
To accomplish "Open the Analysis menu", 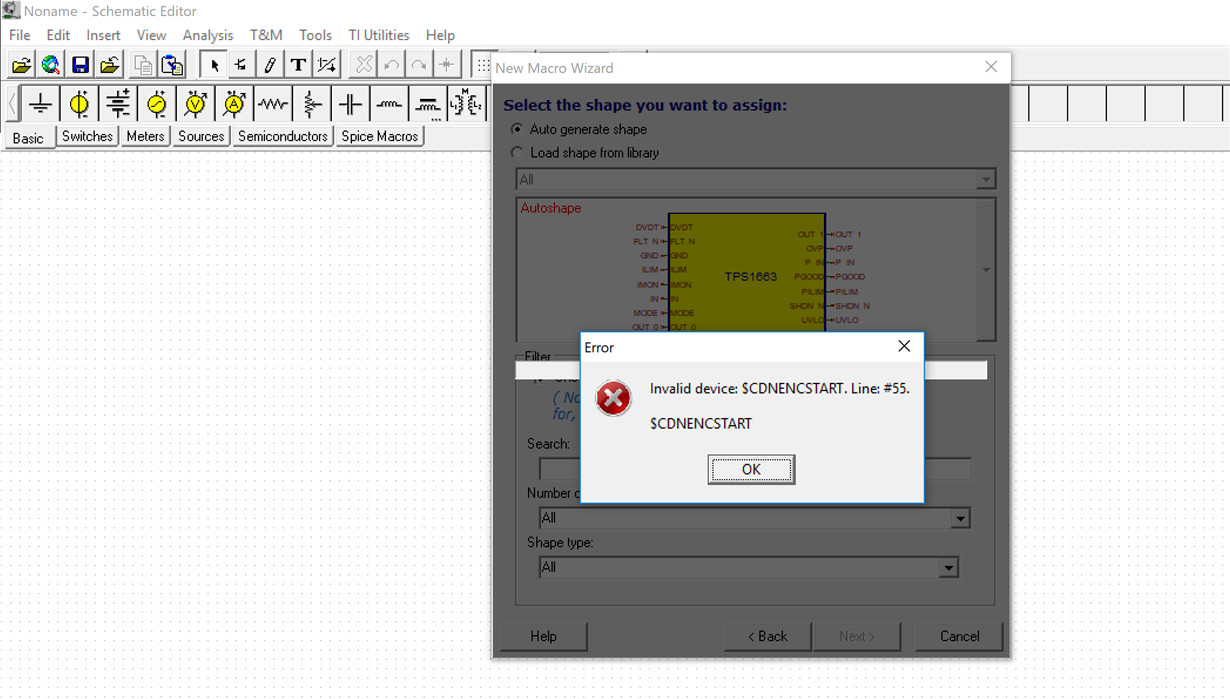I will [x=208, y=35].
